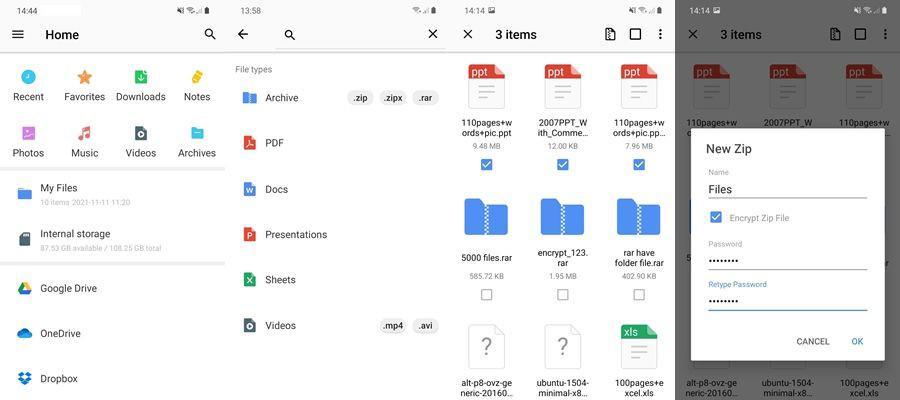
Task: Open Videos shortcut on Home screen
Action: pyautogui.click(x=141, y=142)
